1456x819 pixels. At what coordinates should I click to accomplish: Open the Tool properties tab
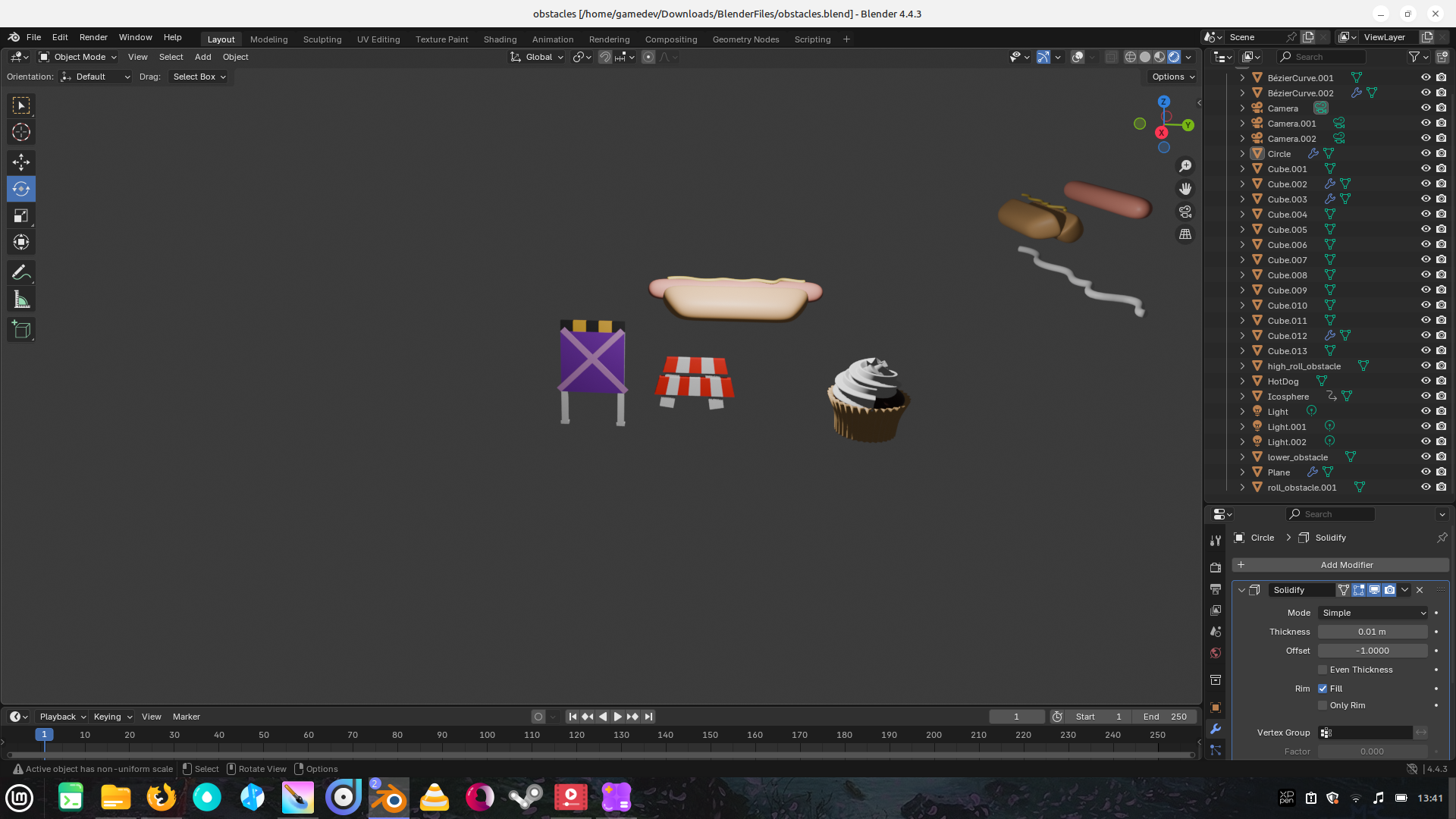pyautogui.click(x=1216, y=541)
